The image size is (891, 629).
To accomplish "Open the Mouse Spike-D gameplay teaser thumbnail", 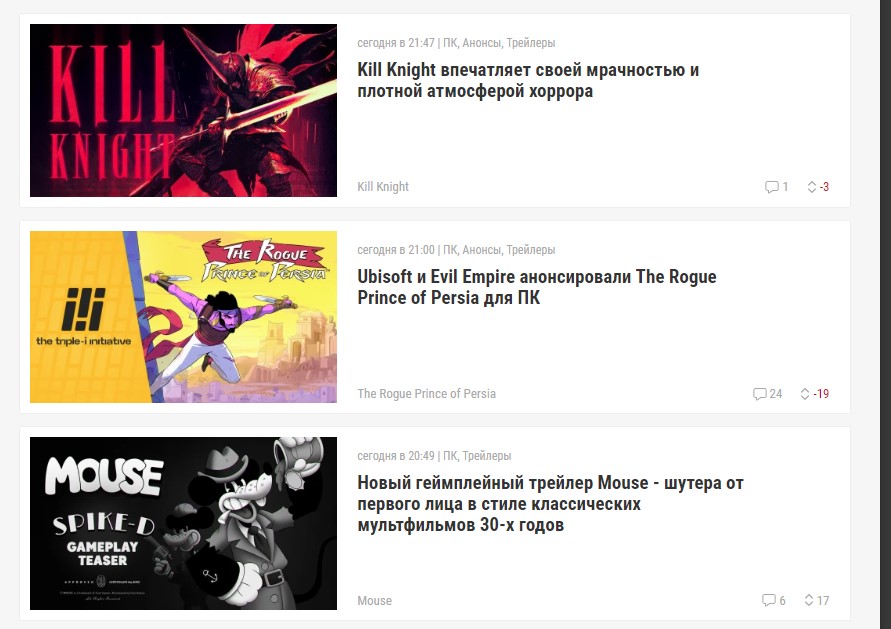I will tap(183, 523).
